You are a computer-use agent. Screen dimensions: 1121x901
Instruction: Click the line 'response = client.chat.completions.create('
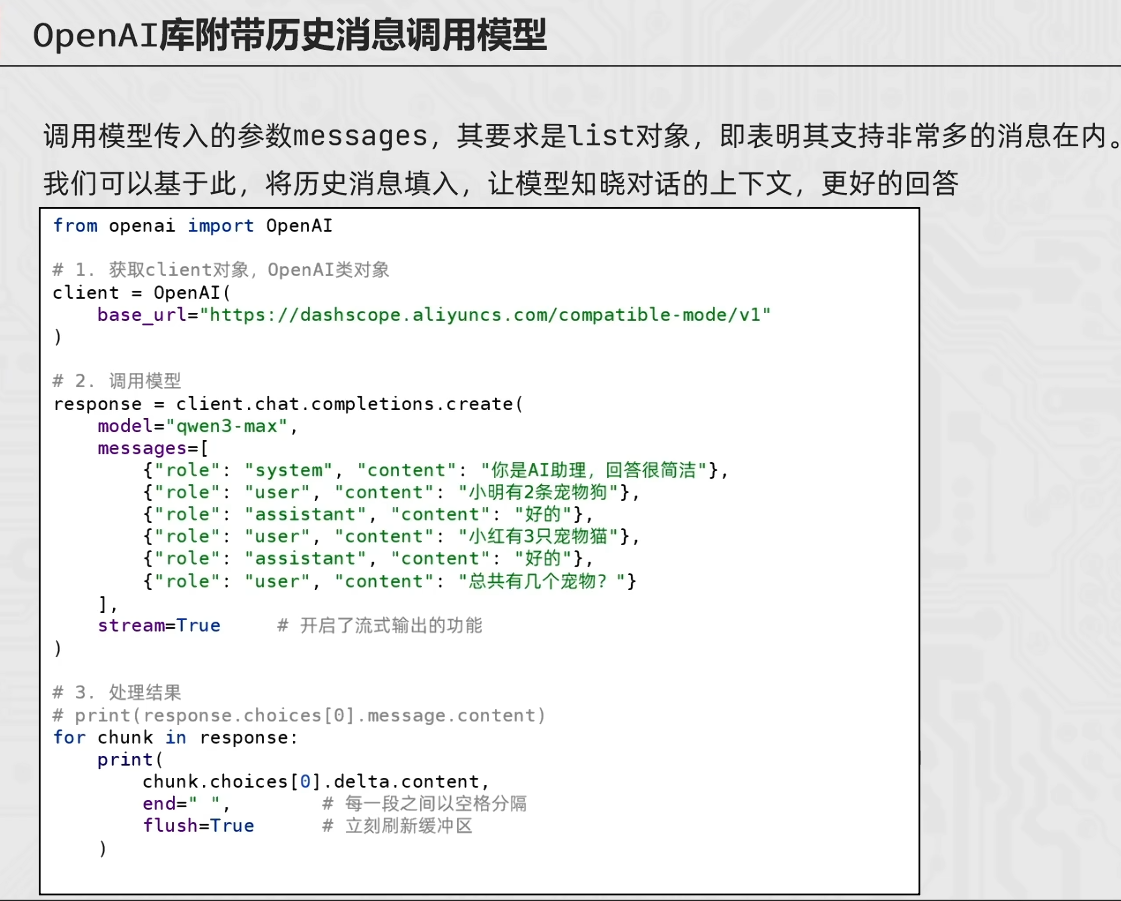[x=288, y=404]
